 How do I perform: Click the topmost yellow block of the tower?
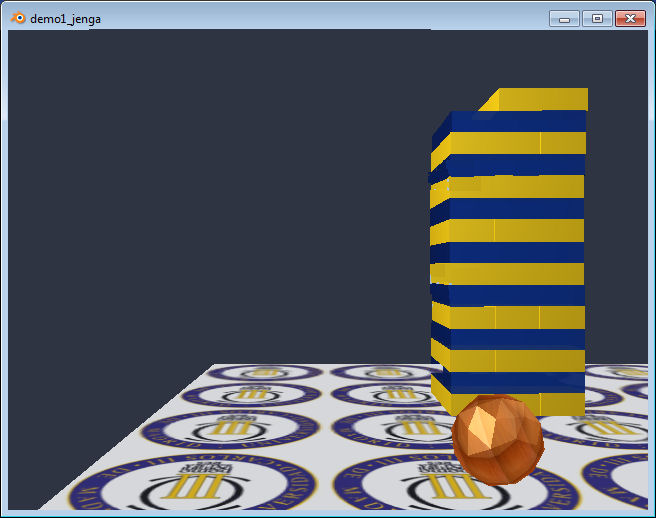(534, 99)
